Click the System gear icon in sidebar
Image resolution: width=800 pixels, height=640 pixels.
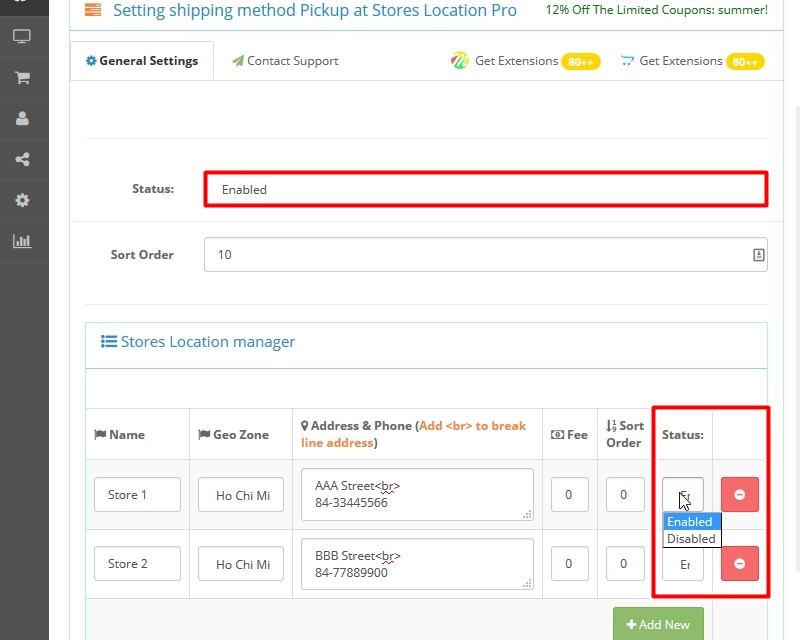[22, 200]
